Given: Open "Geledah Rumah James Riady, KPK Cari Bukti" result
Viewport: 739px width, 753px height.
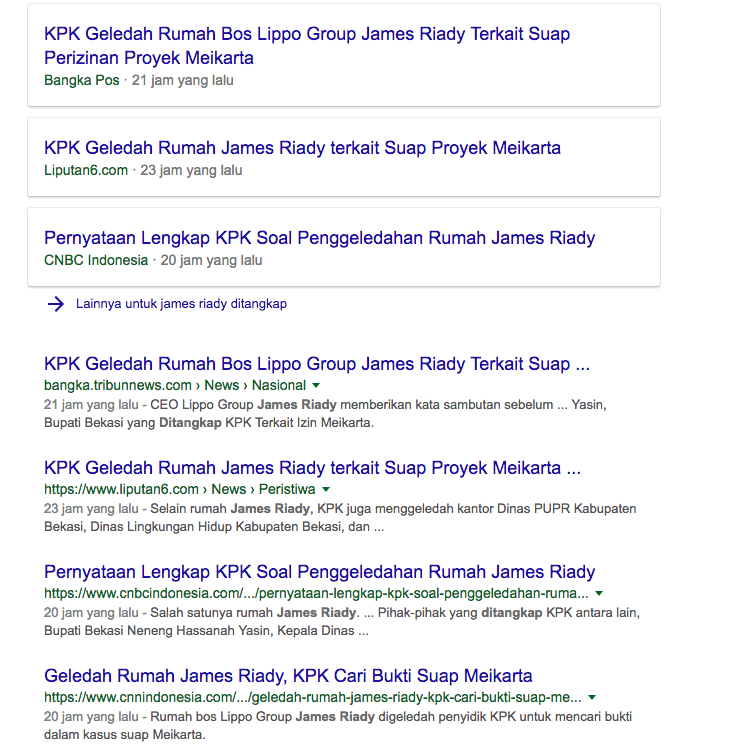Looking at the screenshot, I should [288, 676].
